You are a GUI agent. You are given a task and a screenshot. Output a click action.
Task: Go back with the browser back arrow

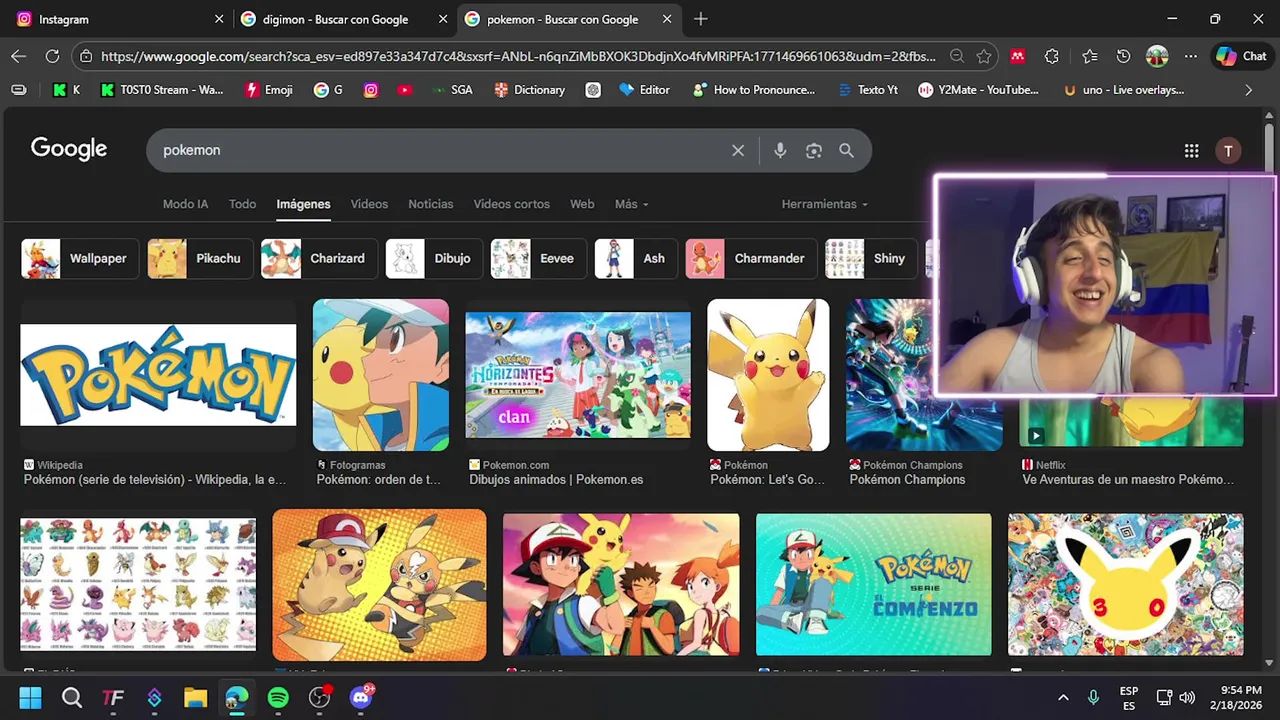click(x=18, y=56)
